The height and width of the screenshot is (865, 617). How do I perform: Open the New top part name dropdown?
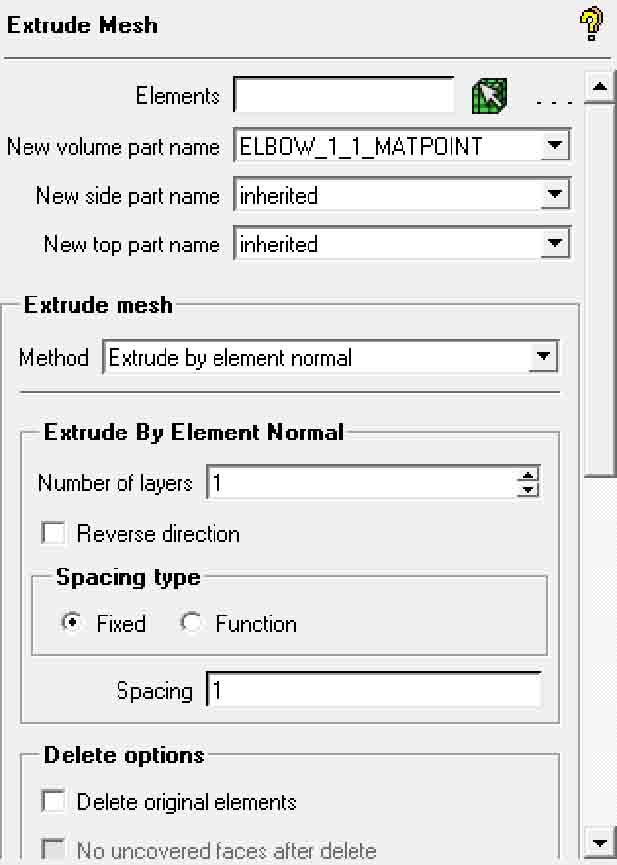pyautogui.click(x=555, y=243)
